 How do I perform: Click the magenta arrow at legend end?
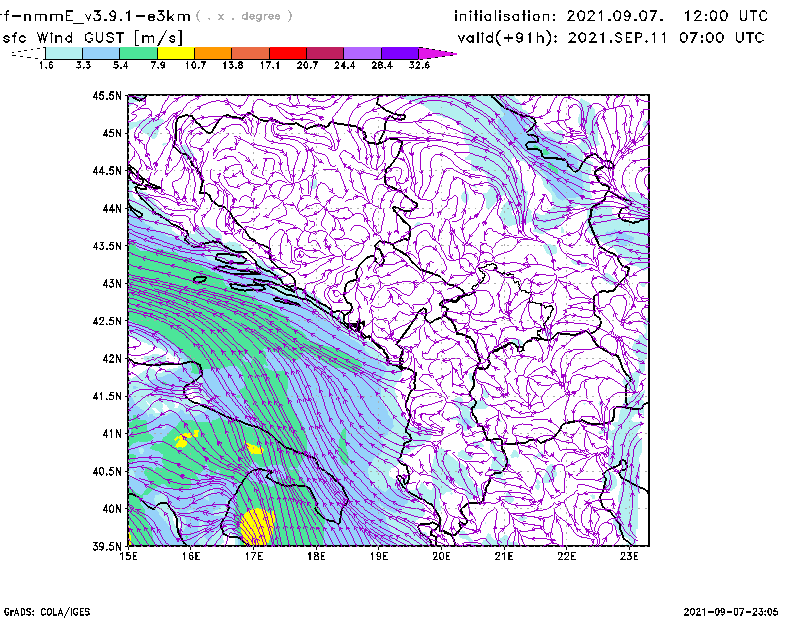point(437,53)
